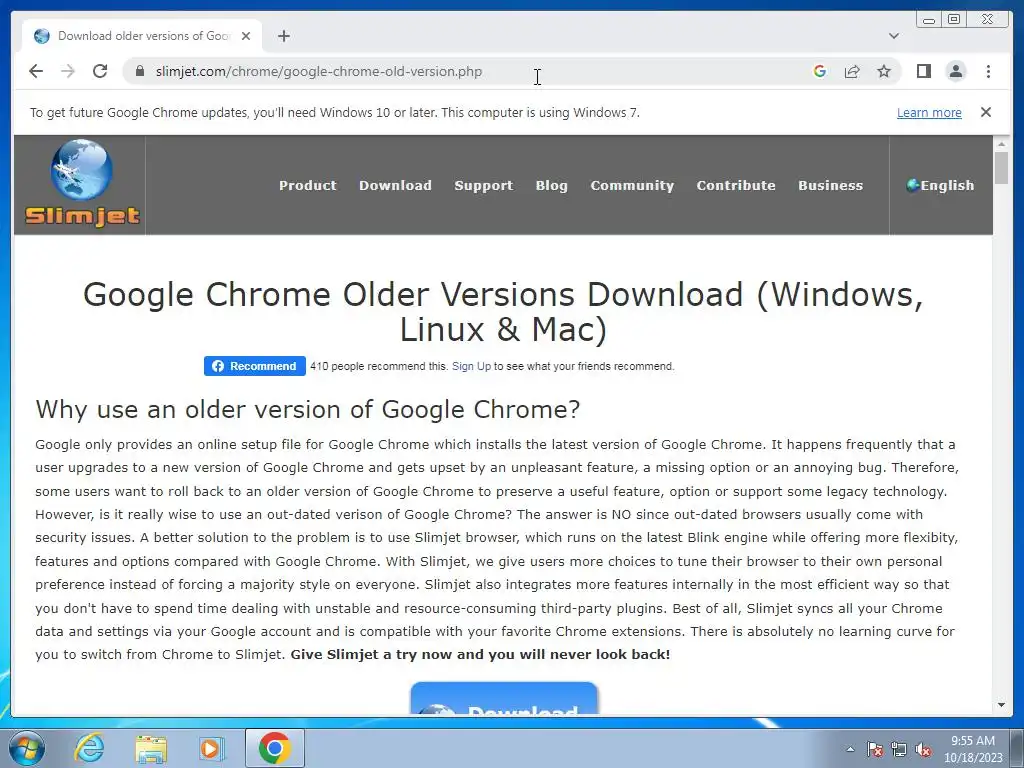
Task: Click the 'Google Chrome Older Versions Download' title
Action: pos(503,312)
